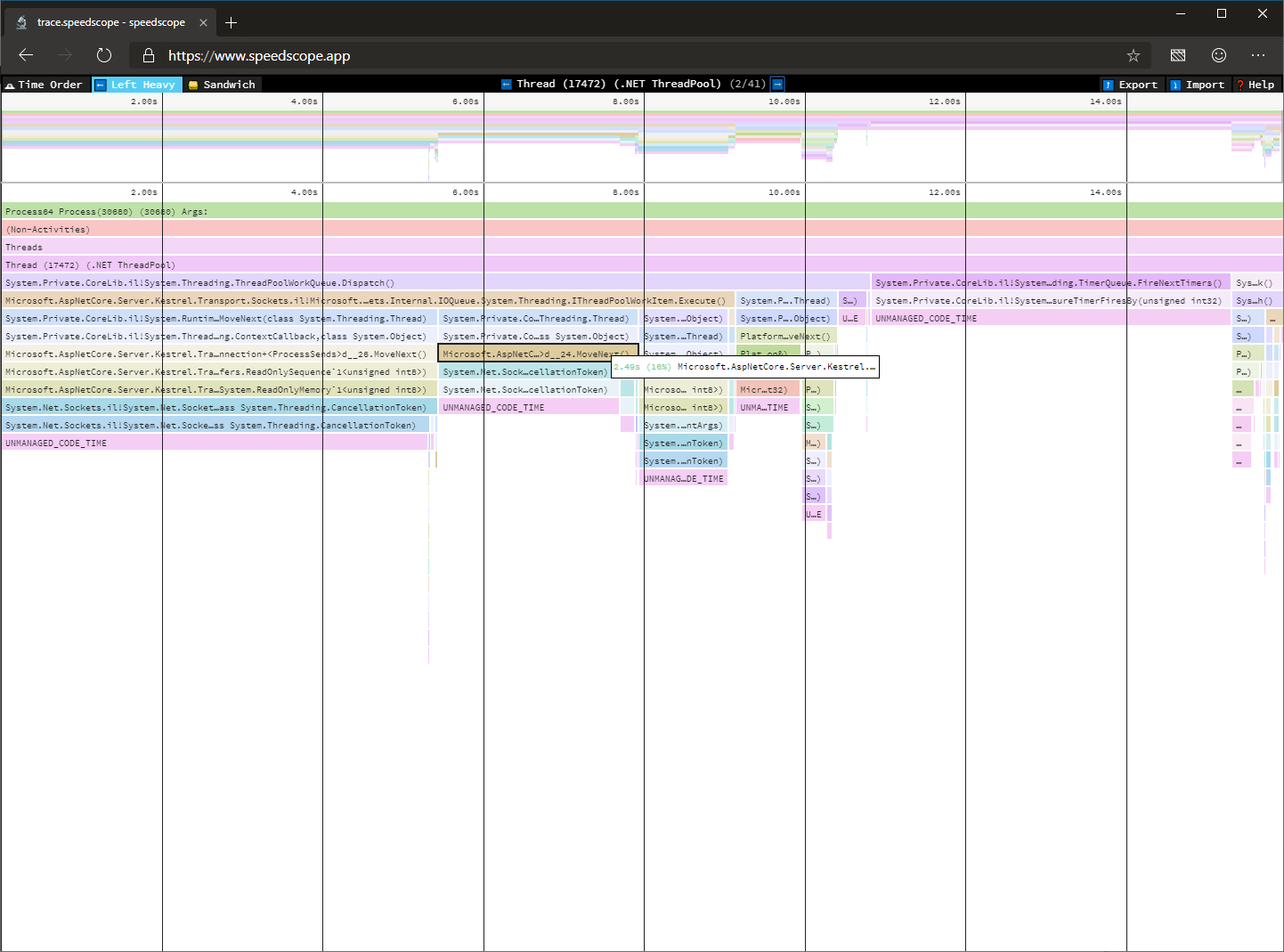Click the site lock icon in address bar

149,55
